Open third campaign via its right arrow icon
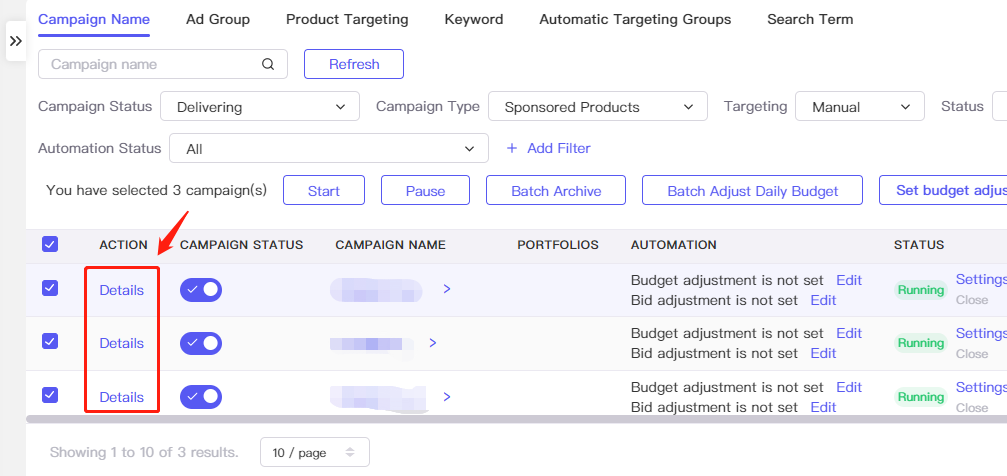1007x476 pixels. (447, 397)
